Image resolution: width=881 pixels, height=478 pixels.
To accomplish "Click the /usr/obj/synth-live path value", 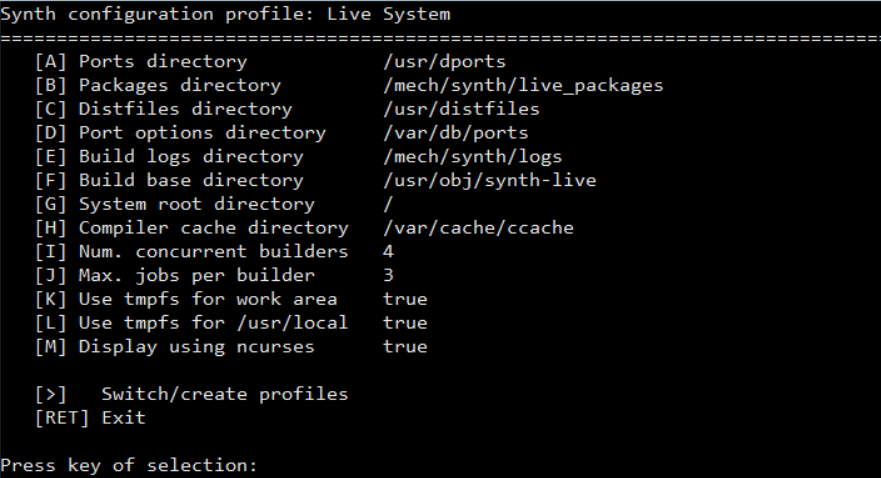I will [x=489, y=181].
